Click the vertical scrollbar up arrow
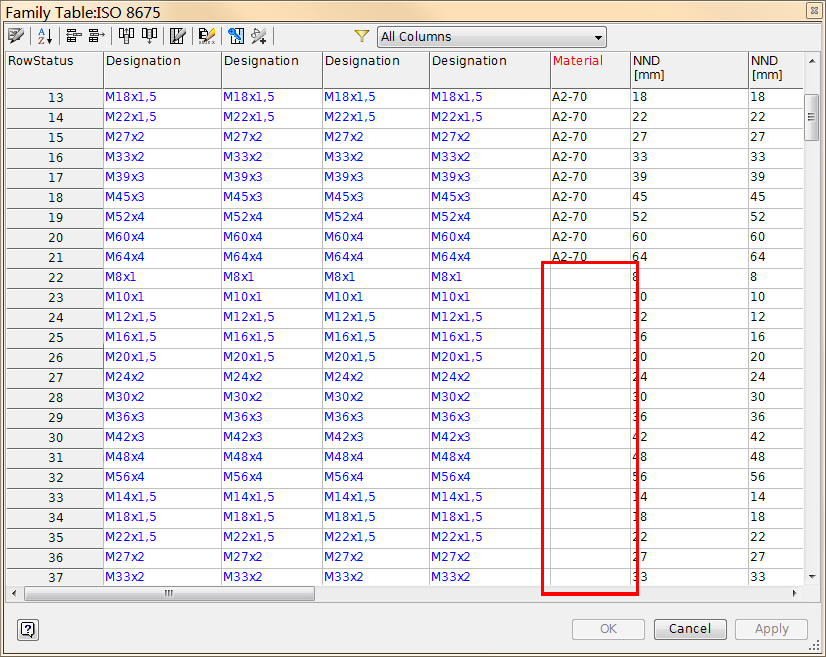Screen dimensions: 826x657 click(812, 62)
